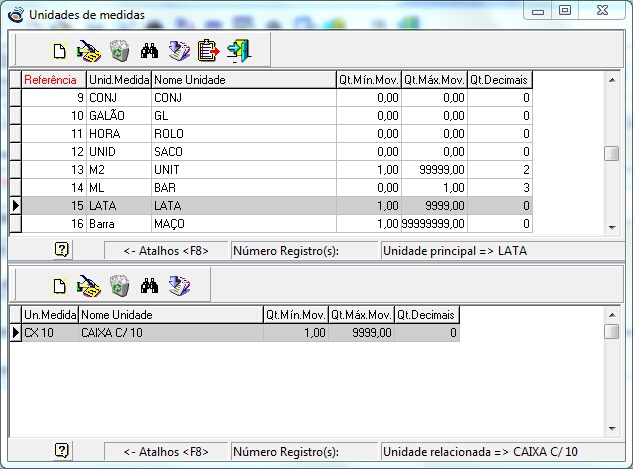Click upper grid Qt.Máx.Mov. column header

coord(434,80)
